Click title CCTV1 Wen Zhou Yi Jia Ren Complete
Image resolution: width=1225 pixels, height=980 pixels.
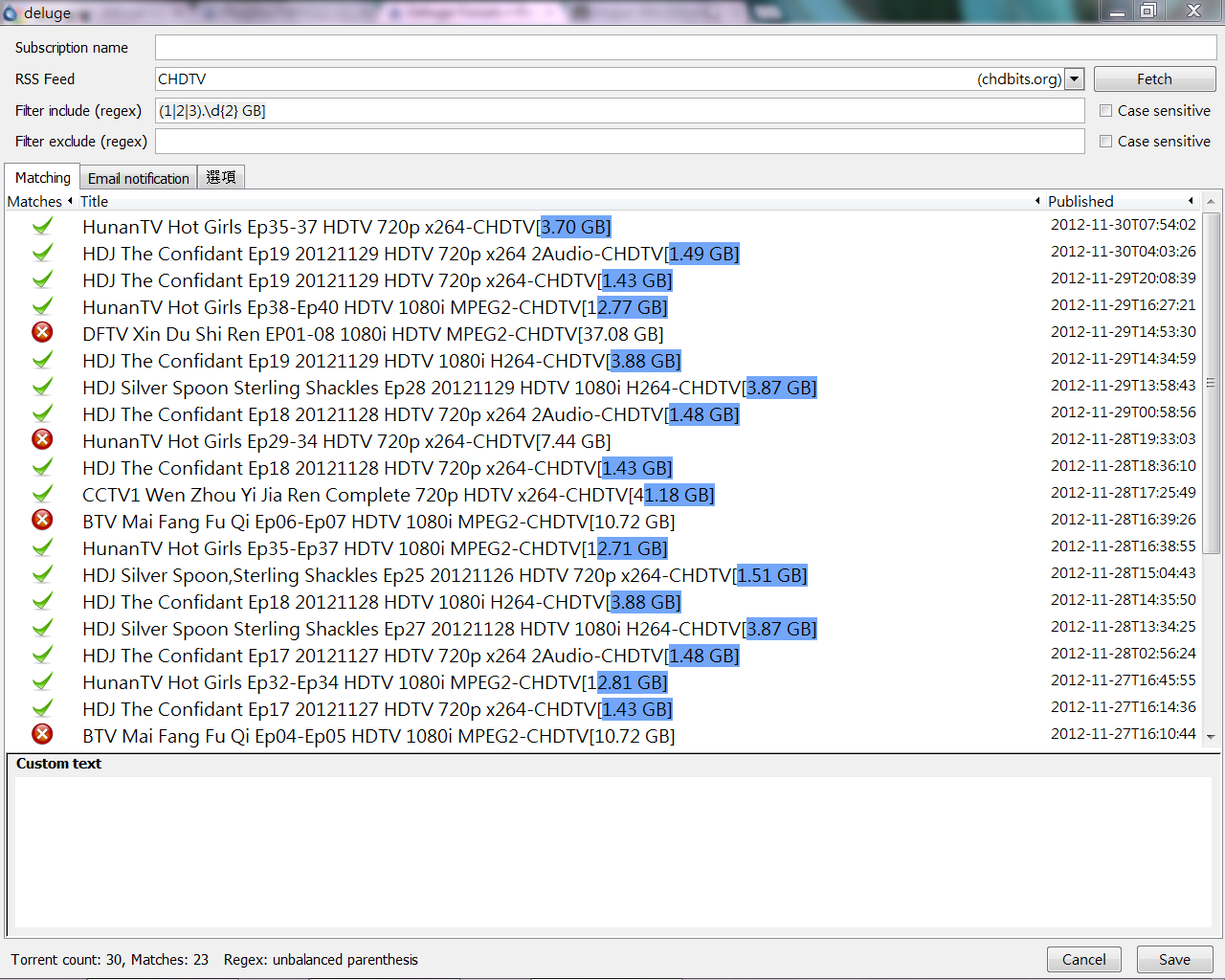coord(398,495)
